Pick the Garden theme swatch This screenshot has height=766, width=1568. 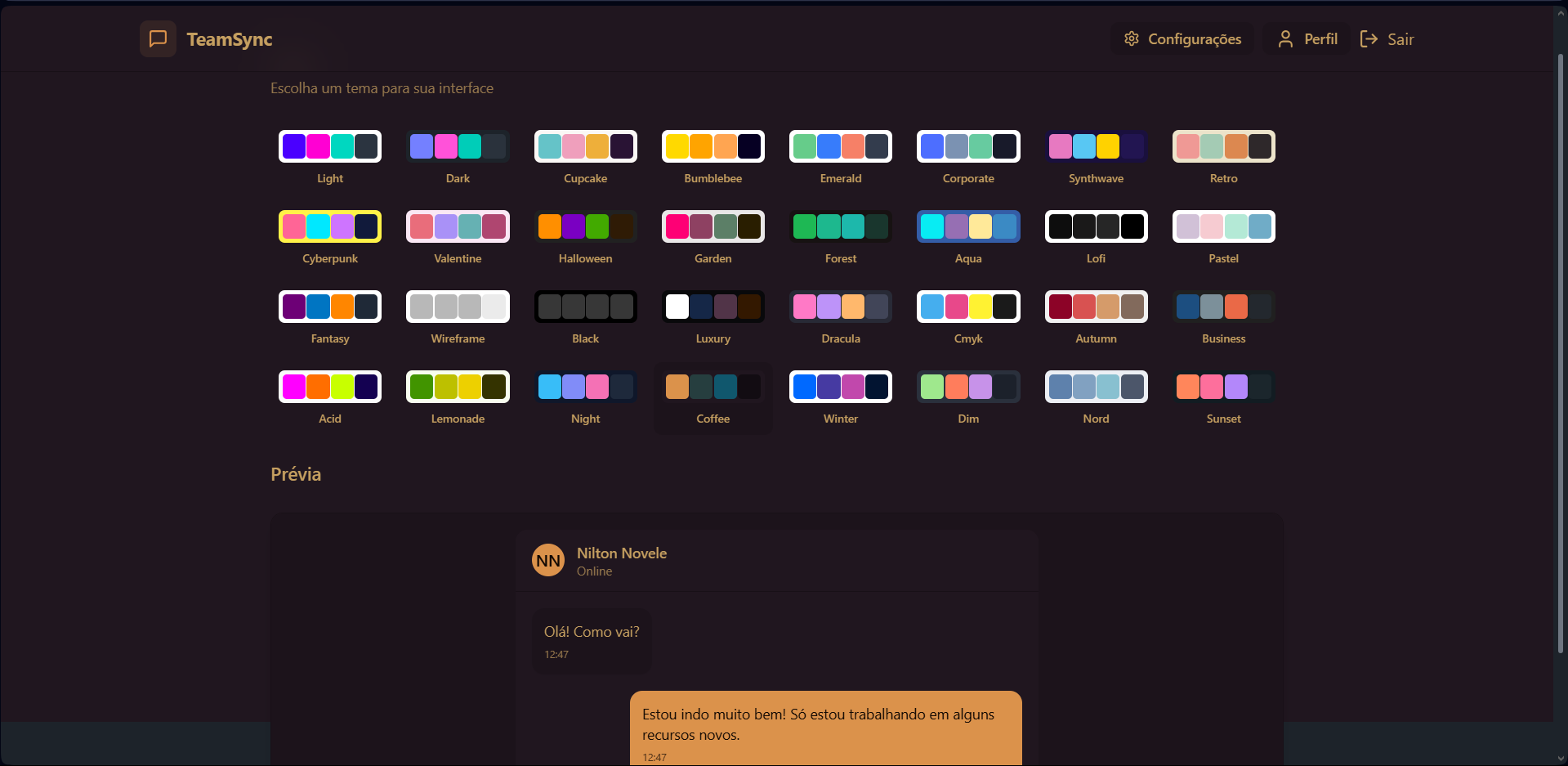point(713,226)
